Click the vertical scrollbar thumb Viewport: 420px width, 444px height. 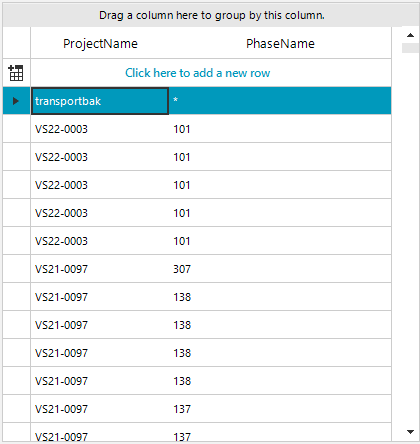tap(410, 48)
